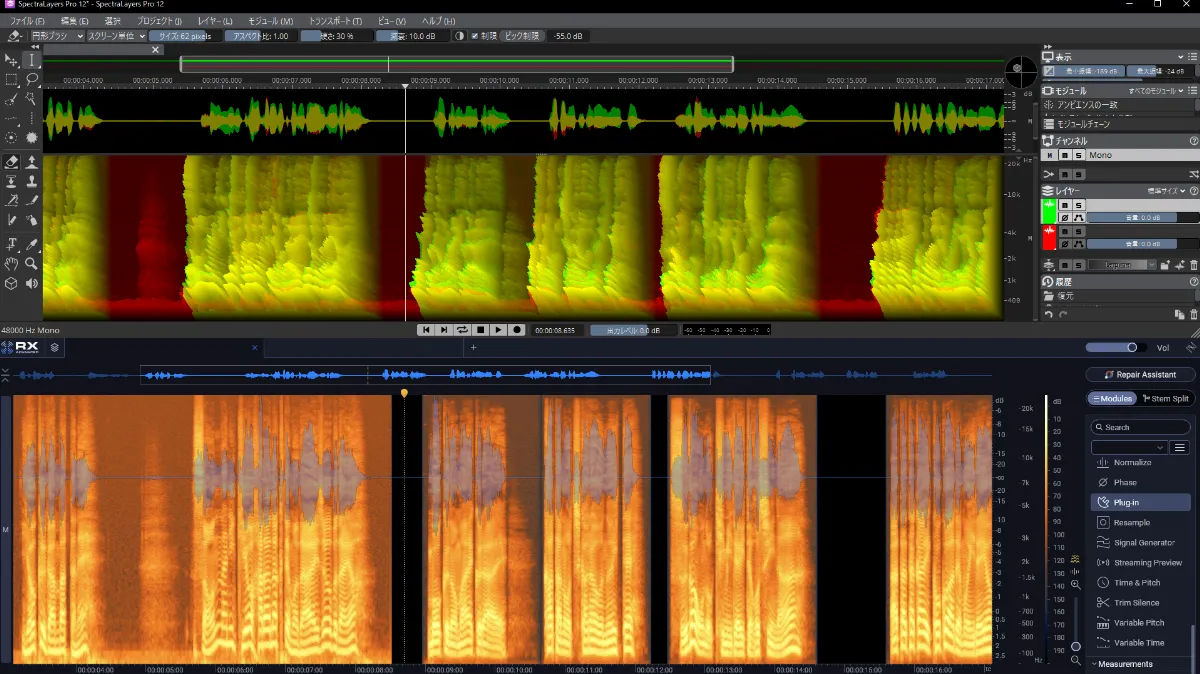
Task: Open the Legrana colormap dropdown
Action: [x=1122, y=265]
